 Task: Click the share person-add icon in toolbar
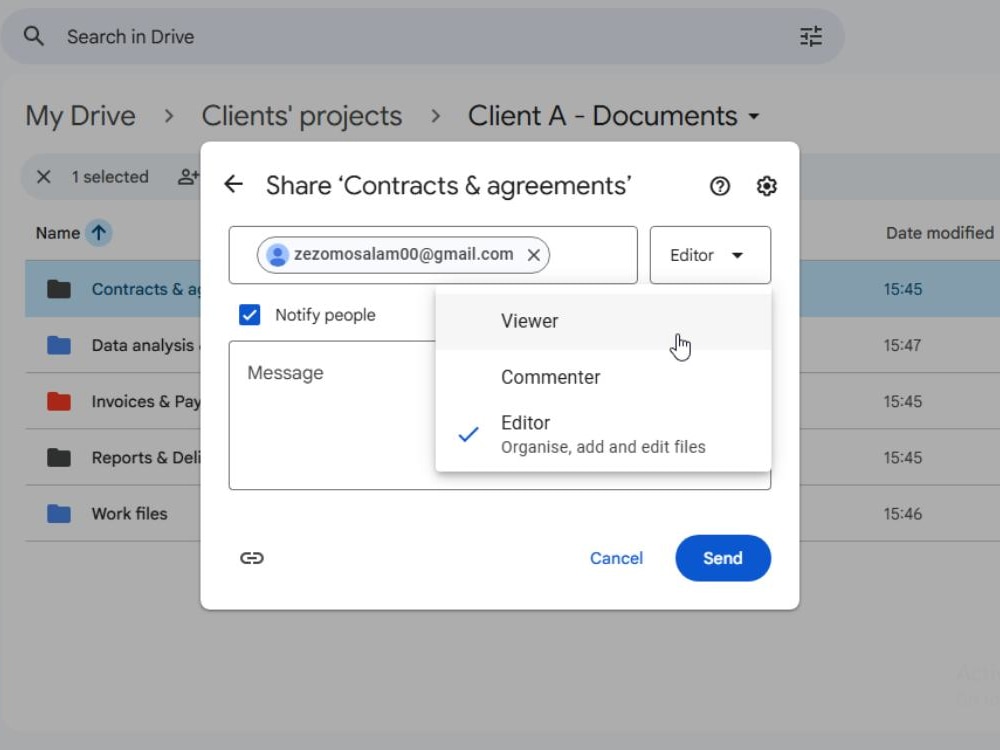coord(188,177)
